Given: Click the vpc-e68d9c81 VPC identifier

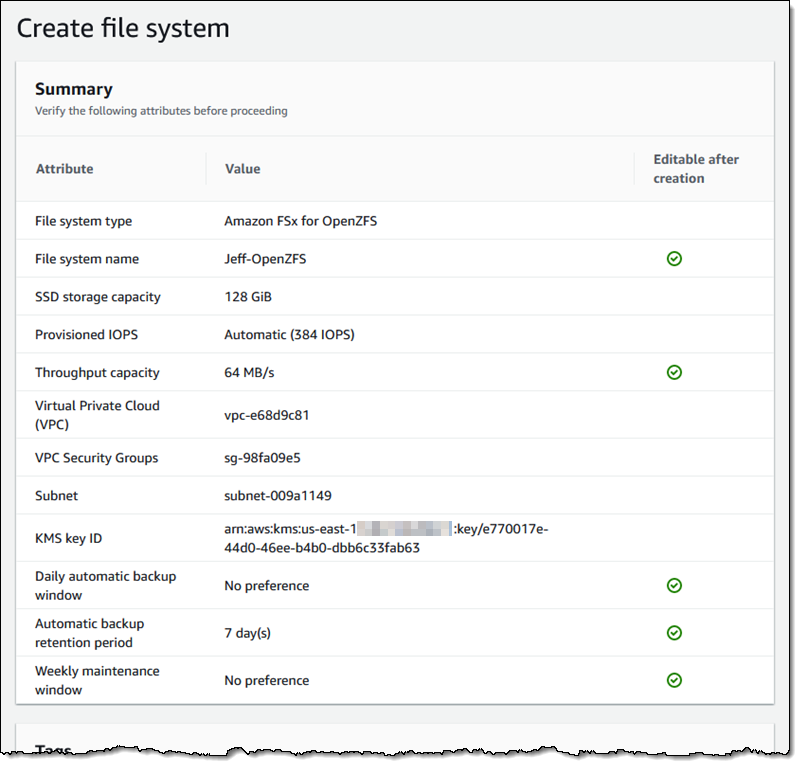Looking at the screenshot, I should (x=267, y=415).
